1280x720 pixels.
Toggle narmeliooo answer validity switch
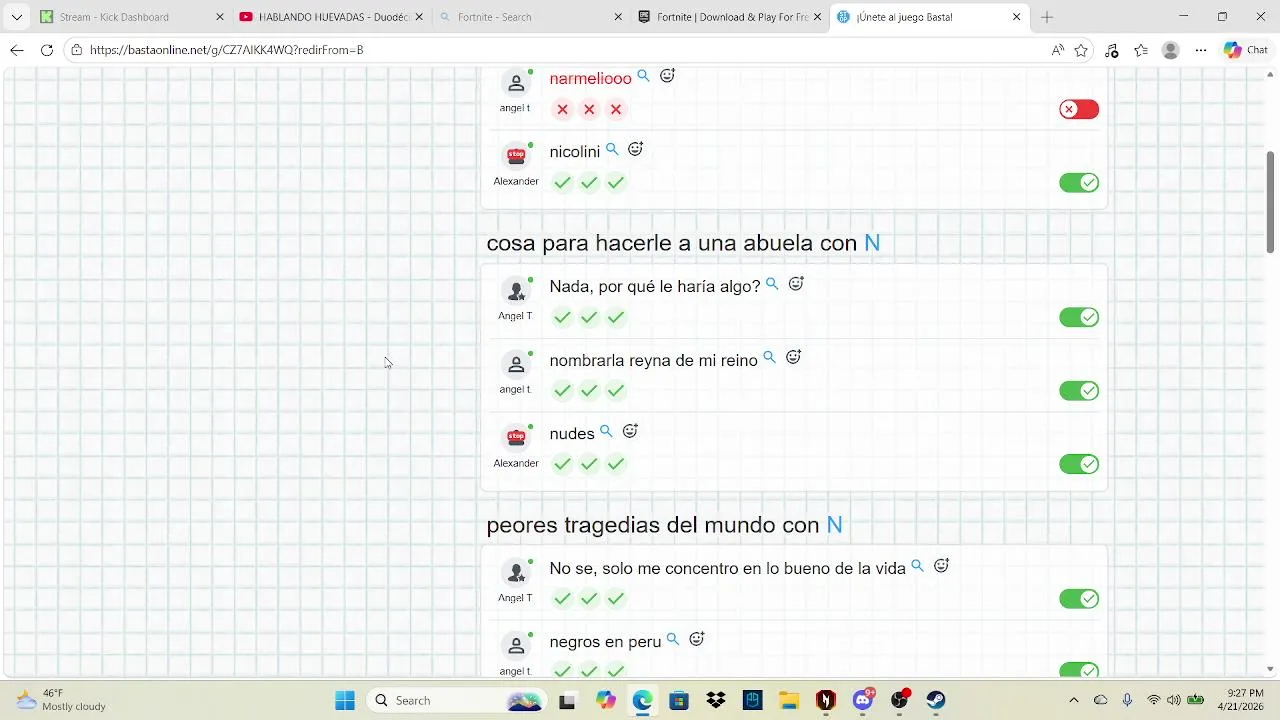click(x=1079, y=109)
